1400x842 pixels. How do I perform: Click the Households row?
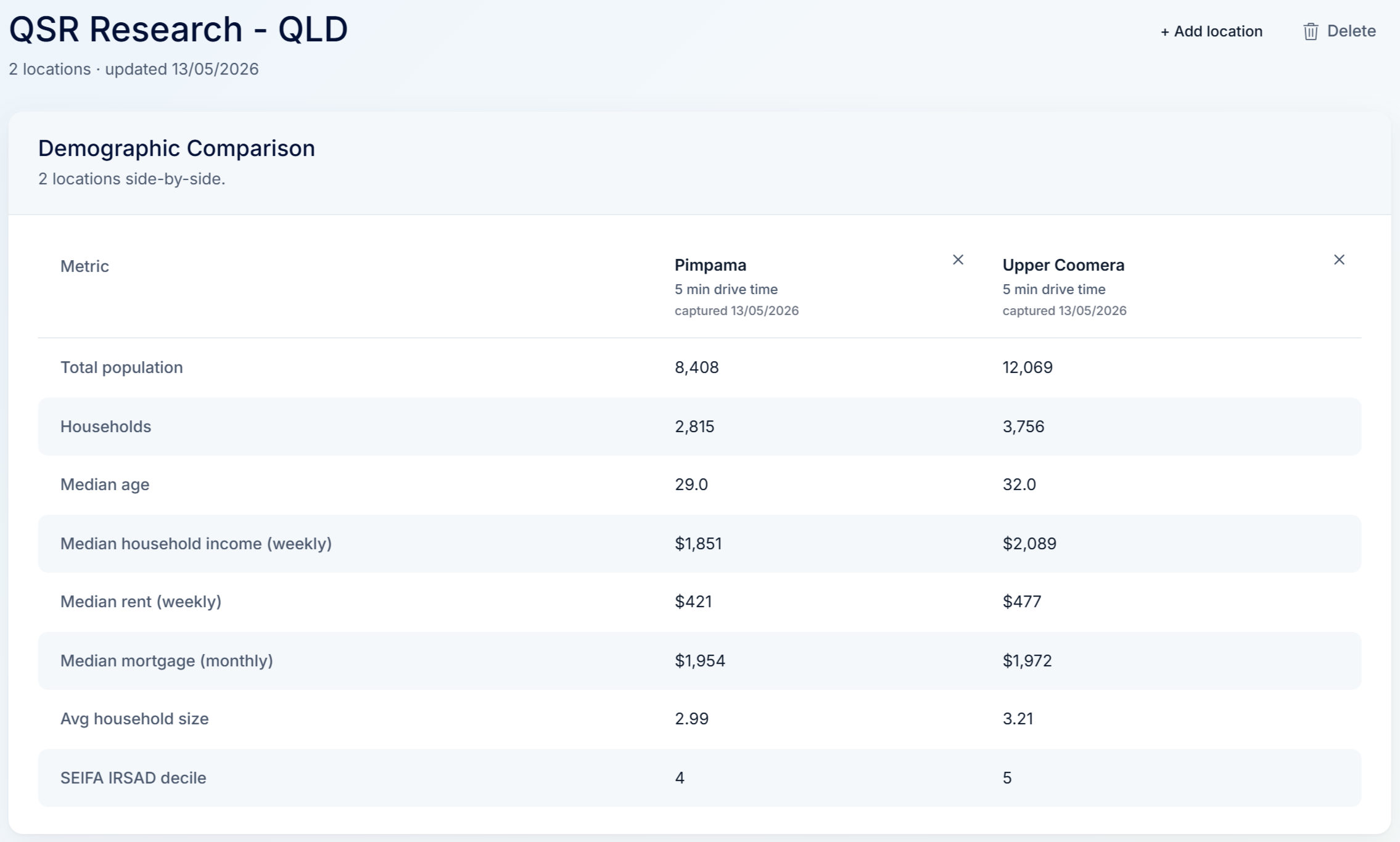(699, 427)
